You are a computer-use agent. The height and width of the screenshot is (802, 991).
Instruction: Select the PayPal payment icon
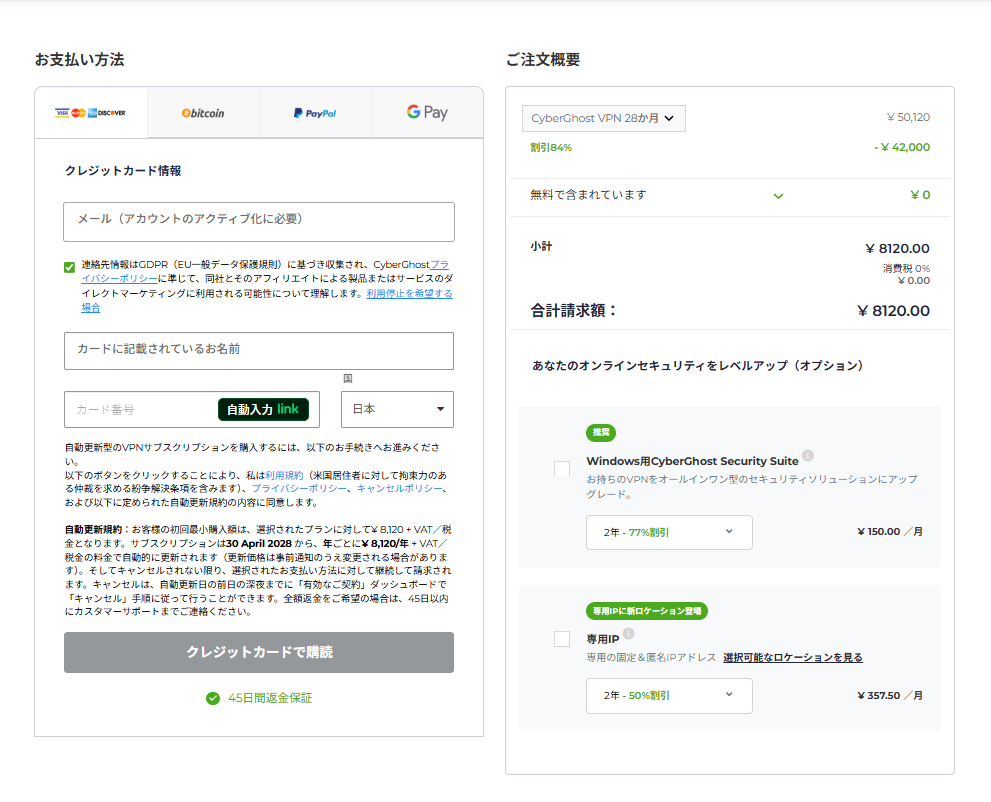(313, 113)
